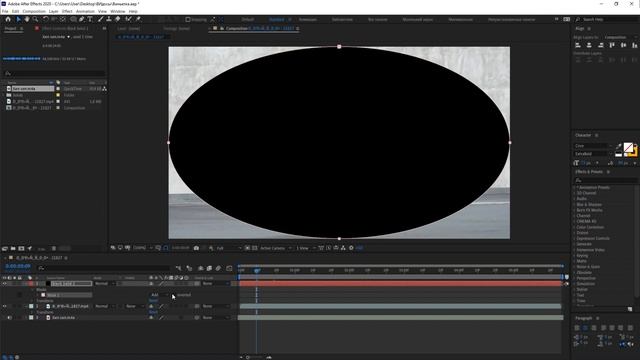
Task: Select the Brush tool
Action: [101, 19]
